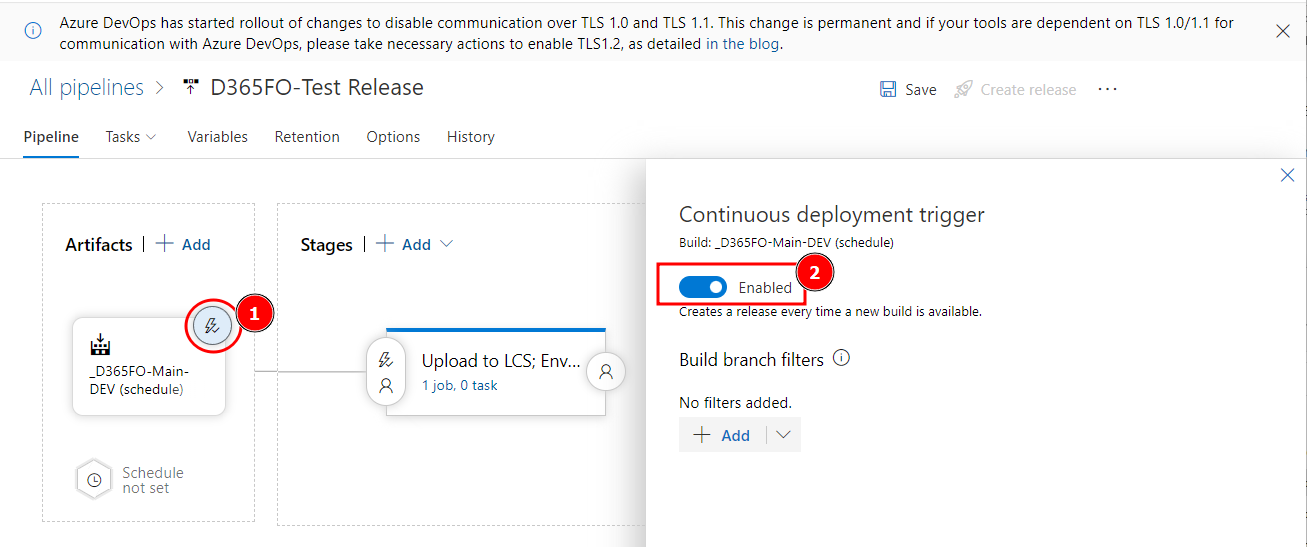The image size is (1307, 547).
Task: Switch to the Variables tab
Action: point(217,137)
